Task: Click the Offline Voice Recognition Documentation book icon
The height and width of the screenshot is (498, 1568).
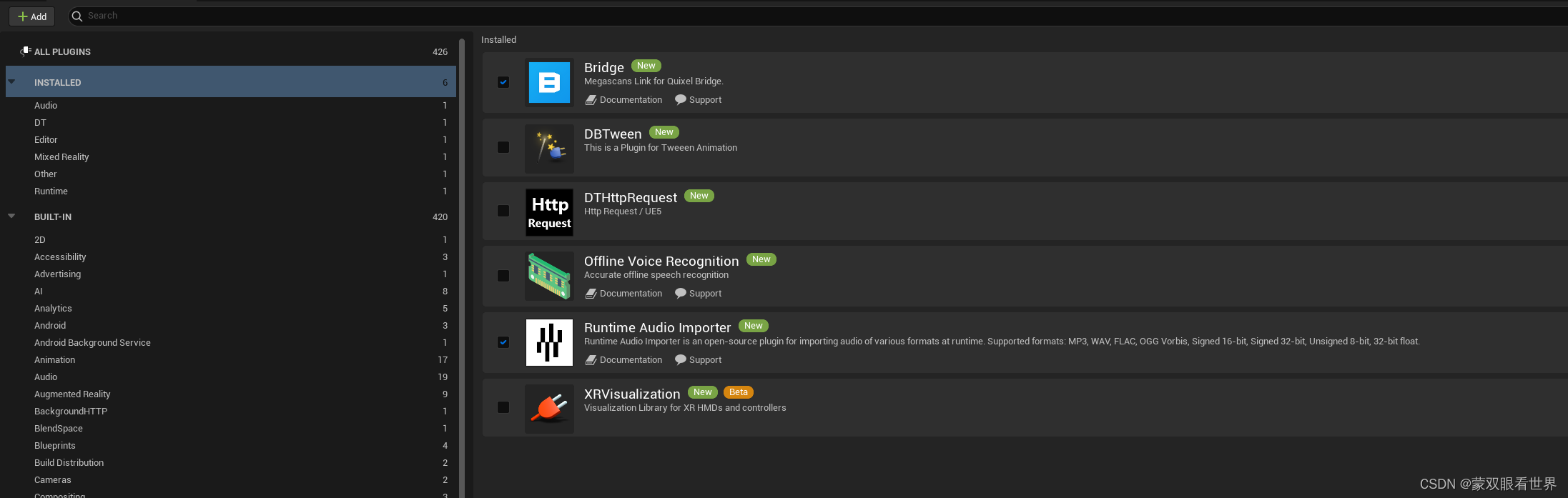Action: click(x=591, y=294)
